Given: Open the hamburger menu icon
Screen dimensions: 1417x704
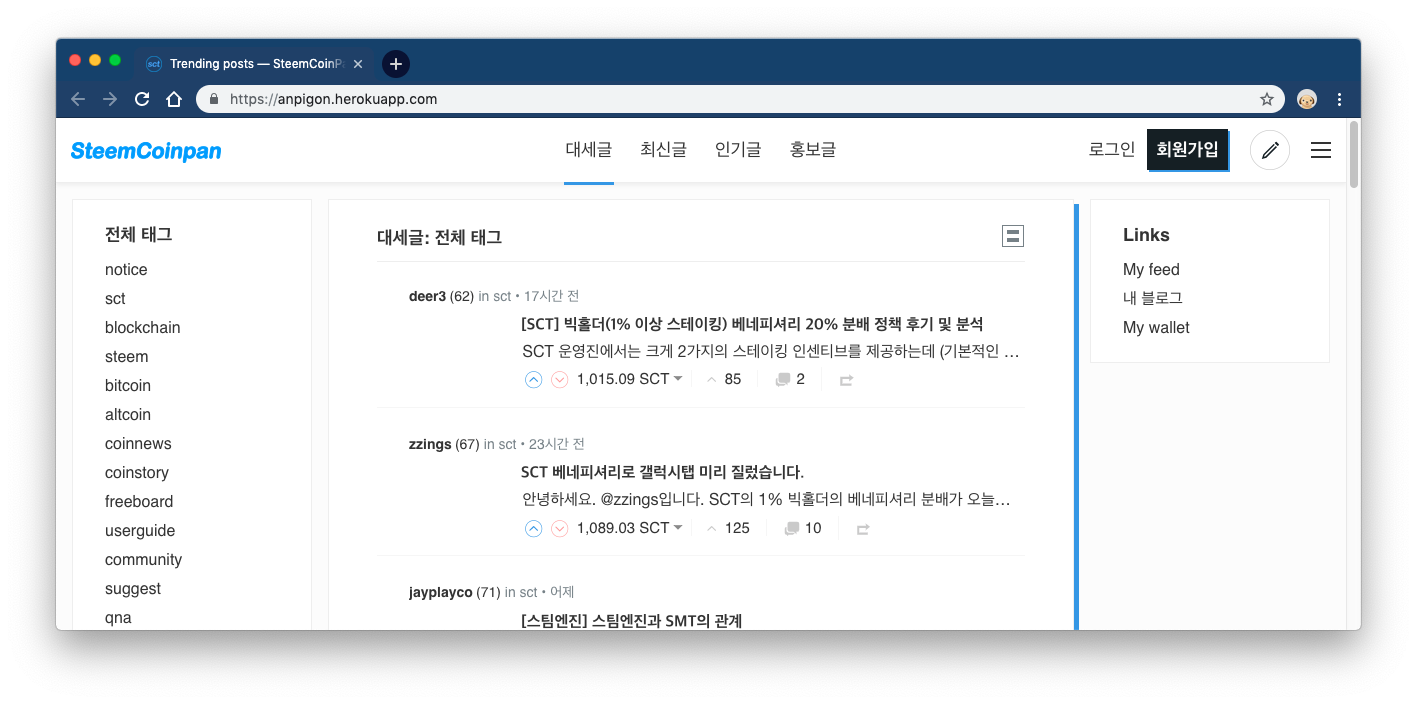Looking at the screenshot, I should (x=1320, y=150).
